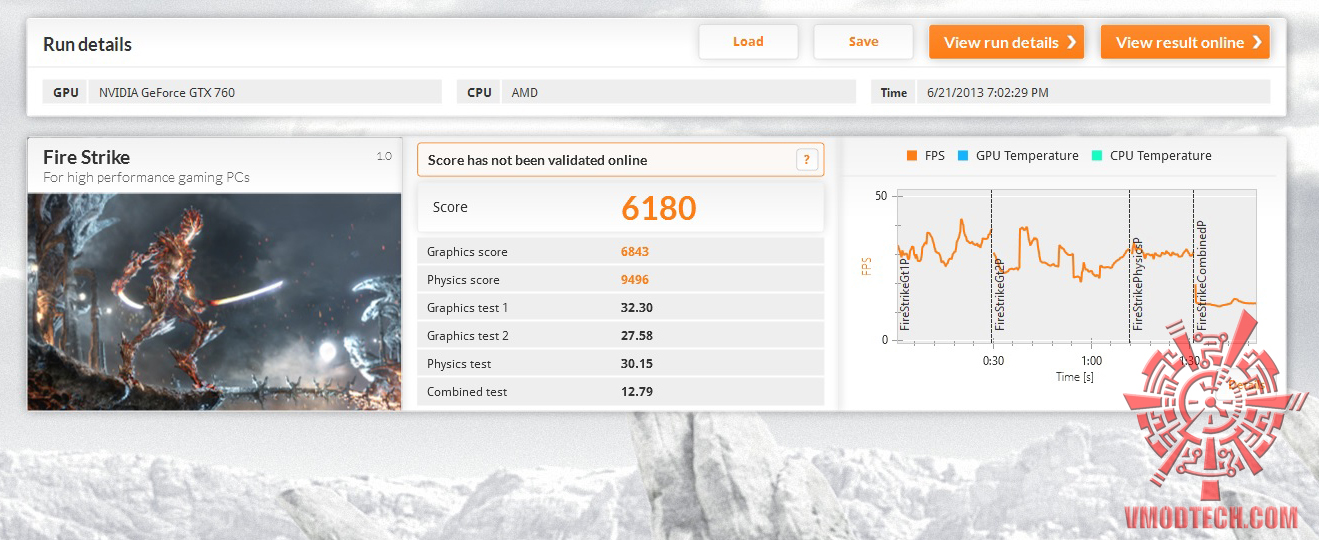Click Graphics test 1 value 32.30
Image resolution: width=1319 pixels, height=540 pixels.
click(x=637, y=308)
